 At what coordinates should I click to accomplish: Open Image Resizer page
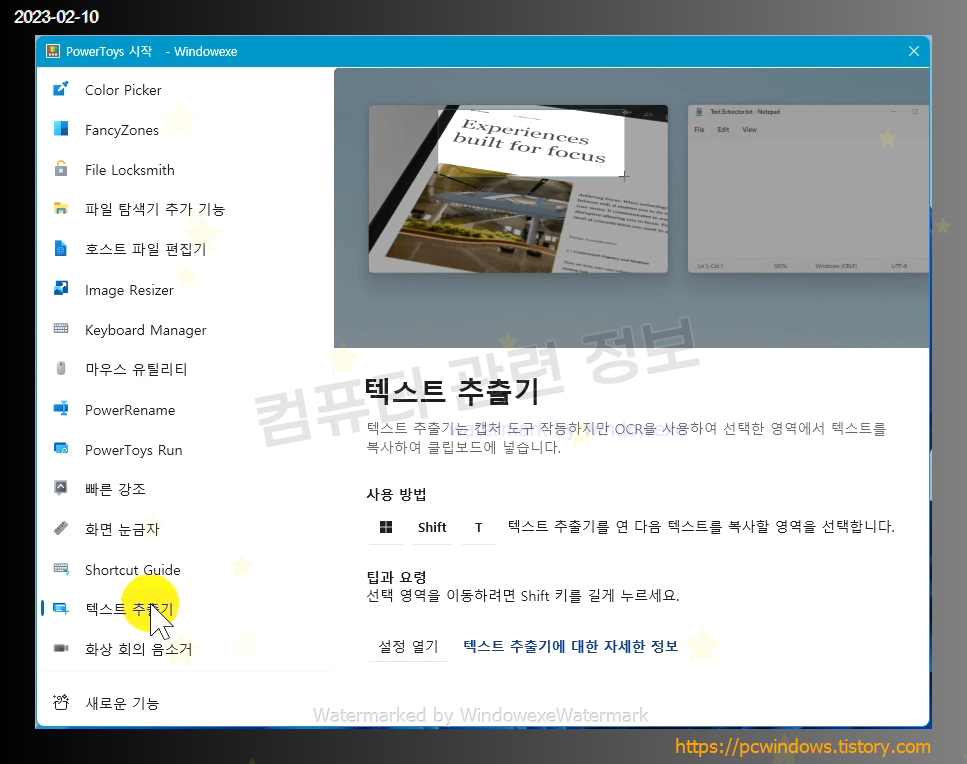tap(129, 290)
